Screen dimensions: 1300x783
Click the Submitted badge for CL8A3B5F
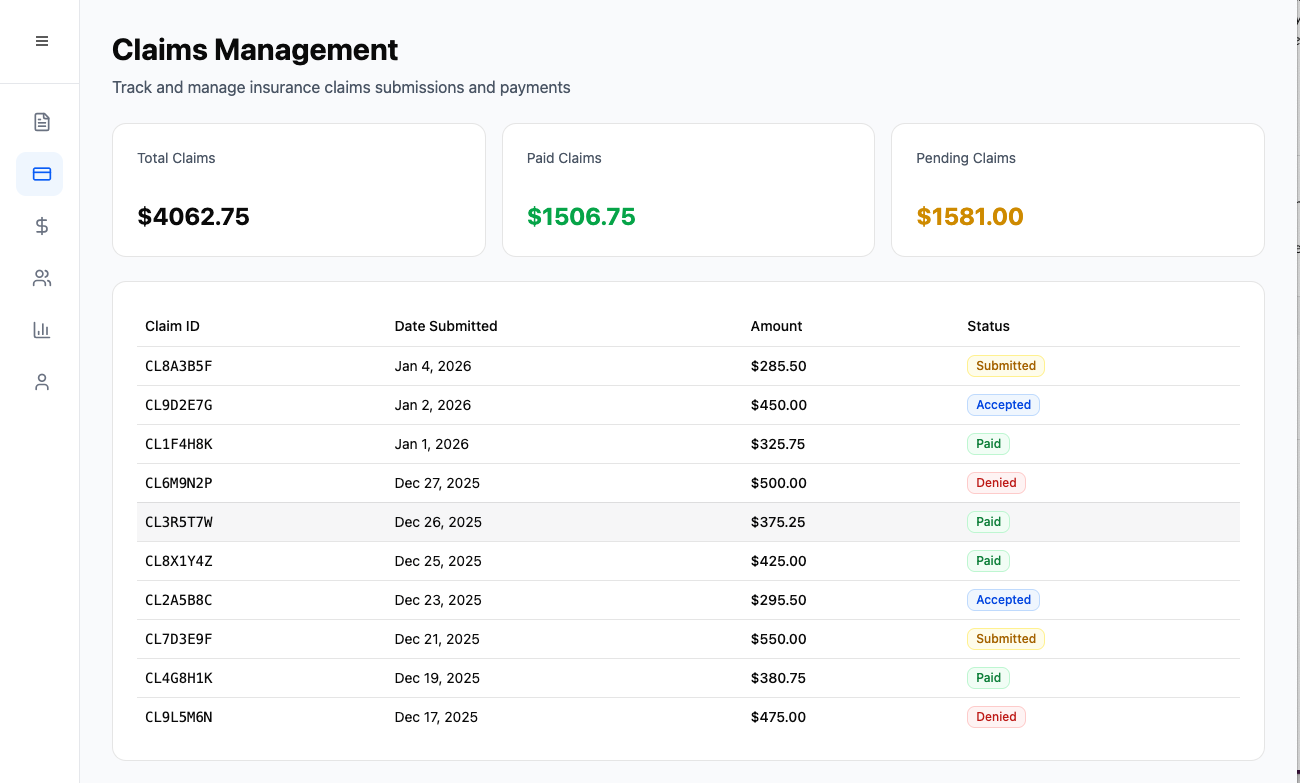[1006, 366]
